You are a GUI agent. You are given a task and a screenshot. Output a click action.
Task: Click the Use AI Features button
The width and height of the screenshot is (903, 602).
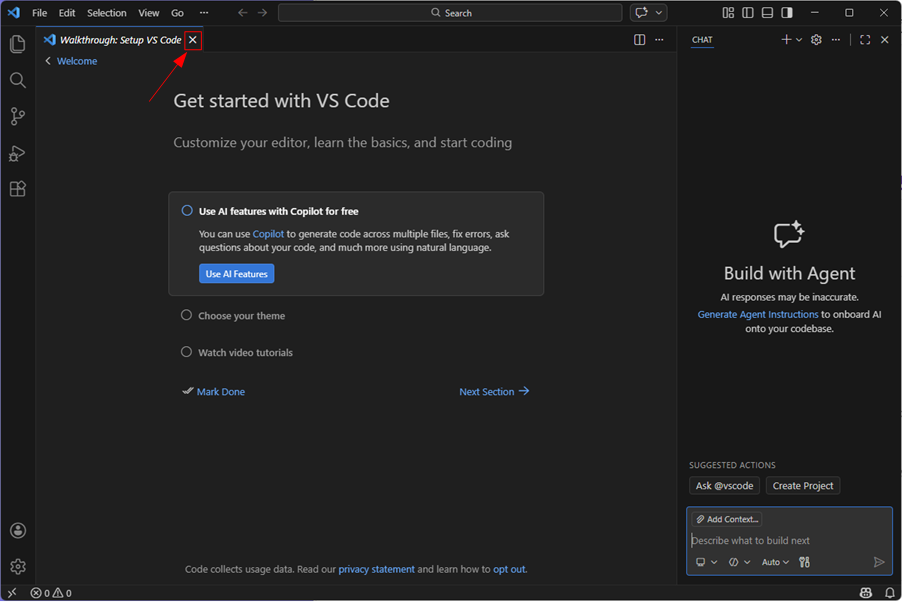click(236, 274)
